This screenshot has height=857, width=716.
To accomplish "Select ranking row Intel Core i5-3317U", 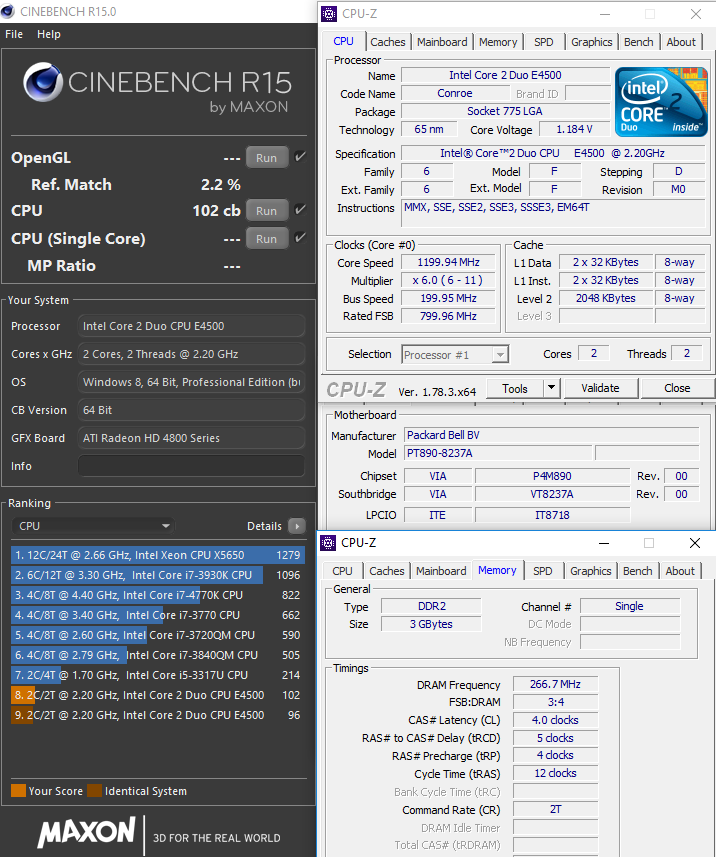I will pyautogui.click(x=157, y=675).
